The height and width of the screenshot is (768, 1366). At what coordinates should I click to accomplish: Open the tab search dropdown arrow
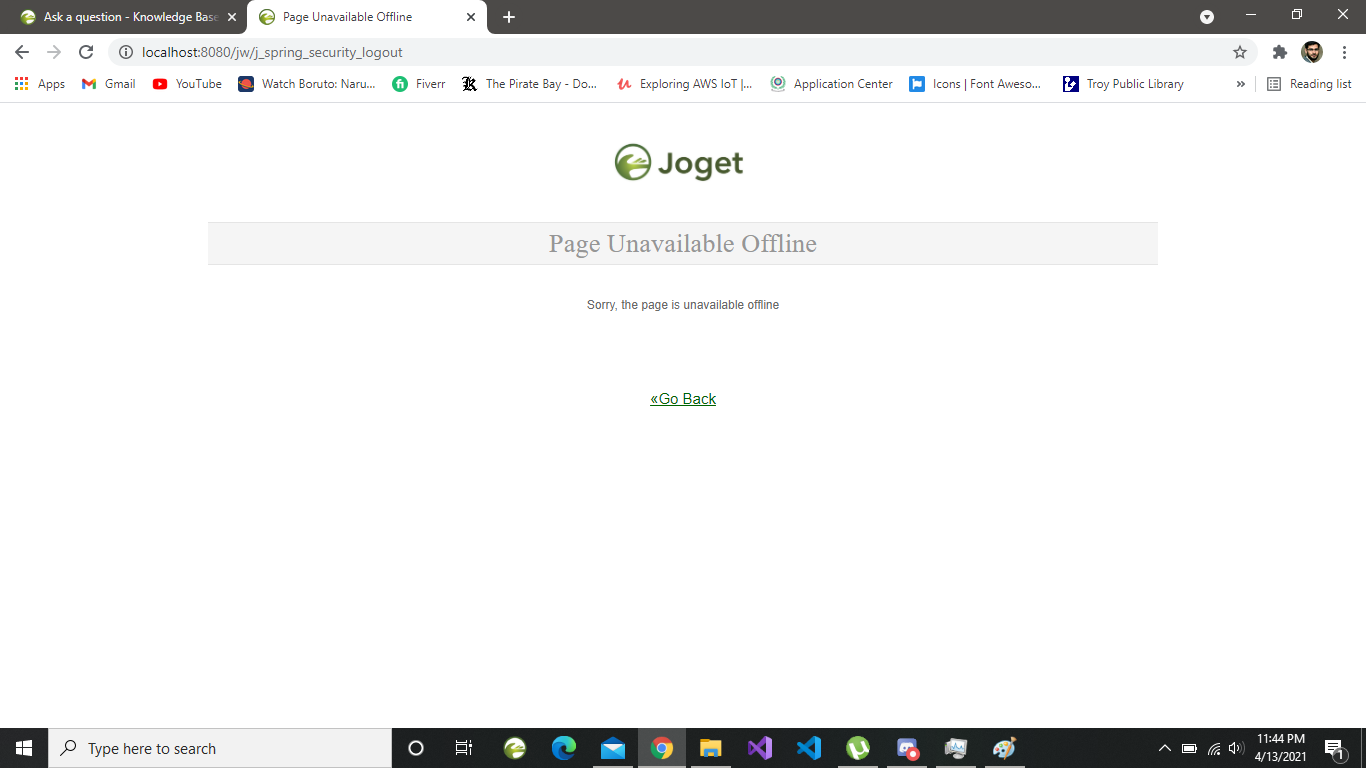(1207, 17)
